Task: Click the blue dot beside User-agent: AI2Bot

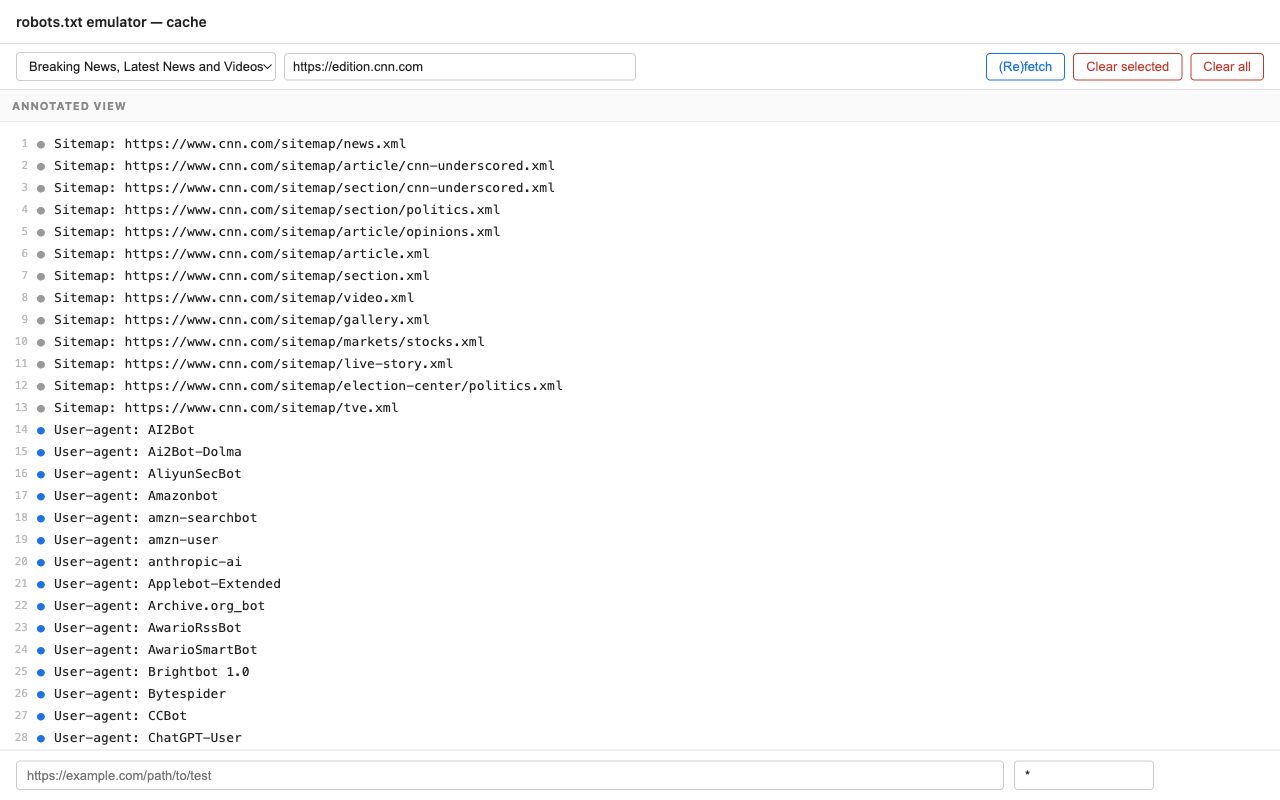Action: [41, 430]
